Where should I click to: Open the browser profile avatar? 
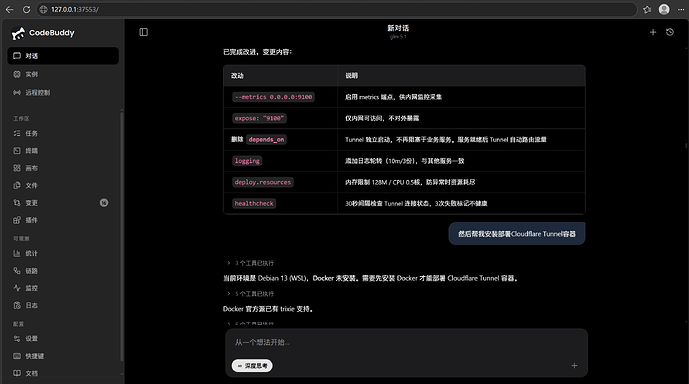pyautogui.click(x=664, y=9)
